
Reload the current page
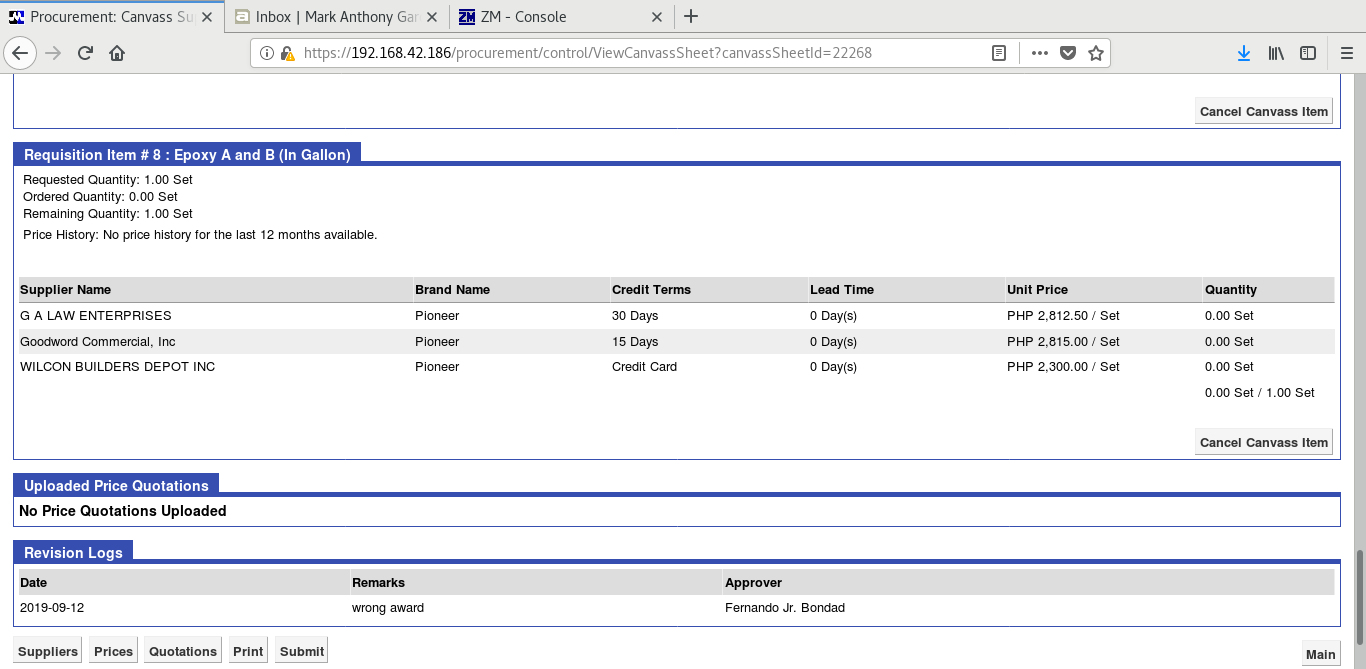point(85,53)
